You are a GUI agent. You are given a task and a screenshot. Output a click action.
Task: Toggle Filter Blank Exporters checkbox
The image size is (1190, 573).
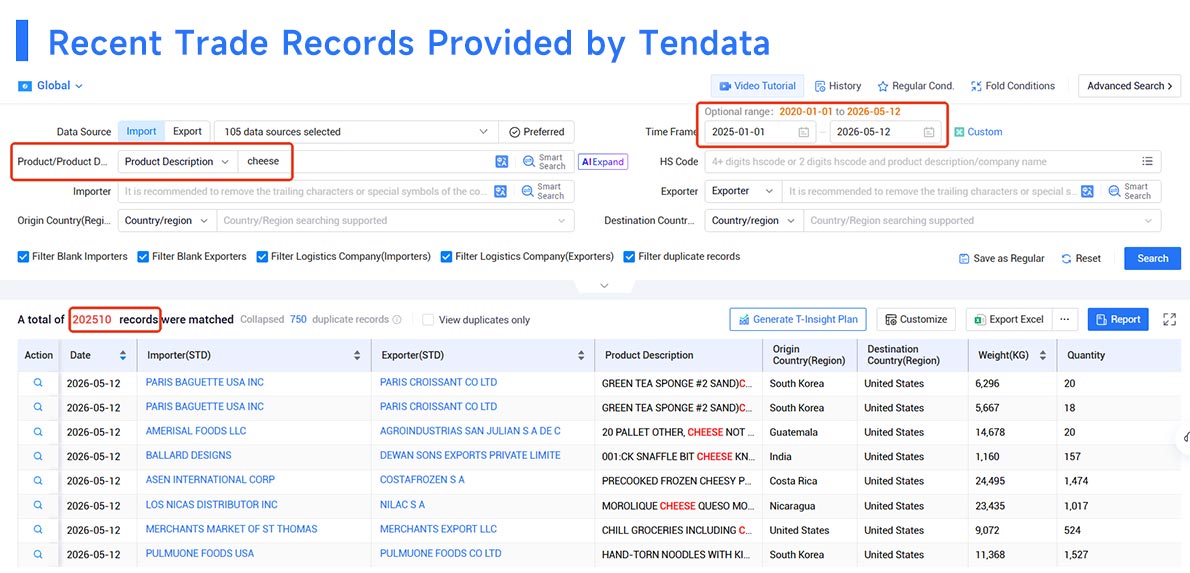click(x=143, y=257)
